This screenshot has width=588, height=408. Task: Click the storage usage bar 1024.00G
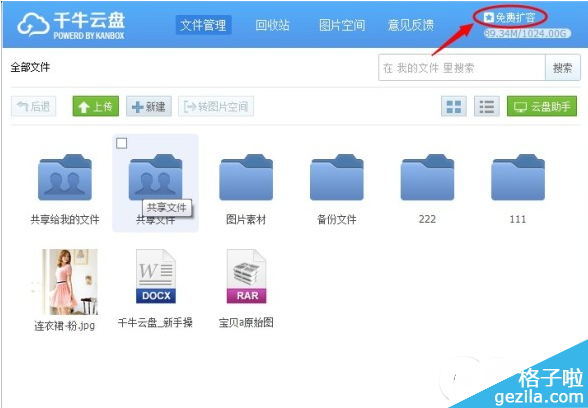pos(527,34)
